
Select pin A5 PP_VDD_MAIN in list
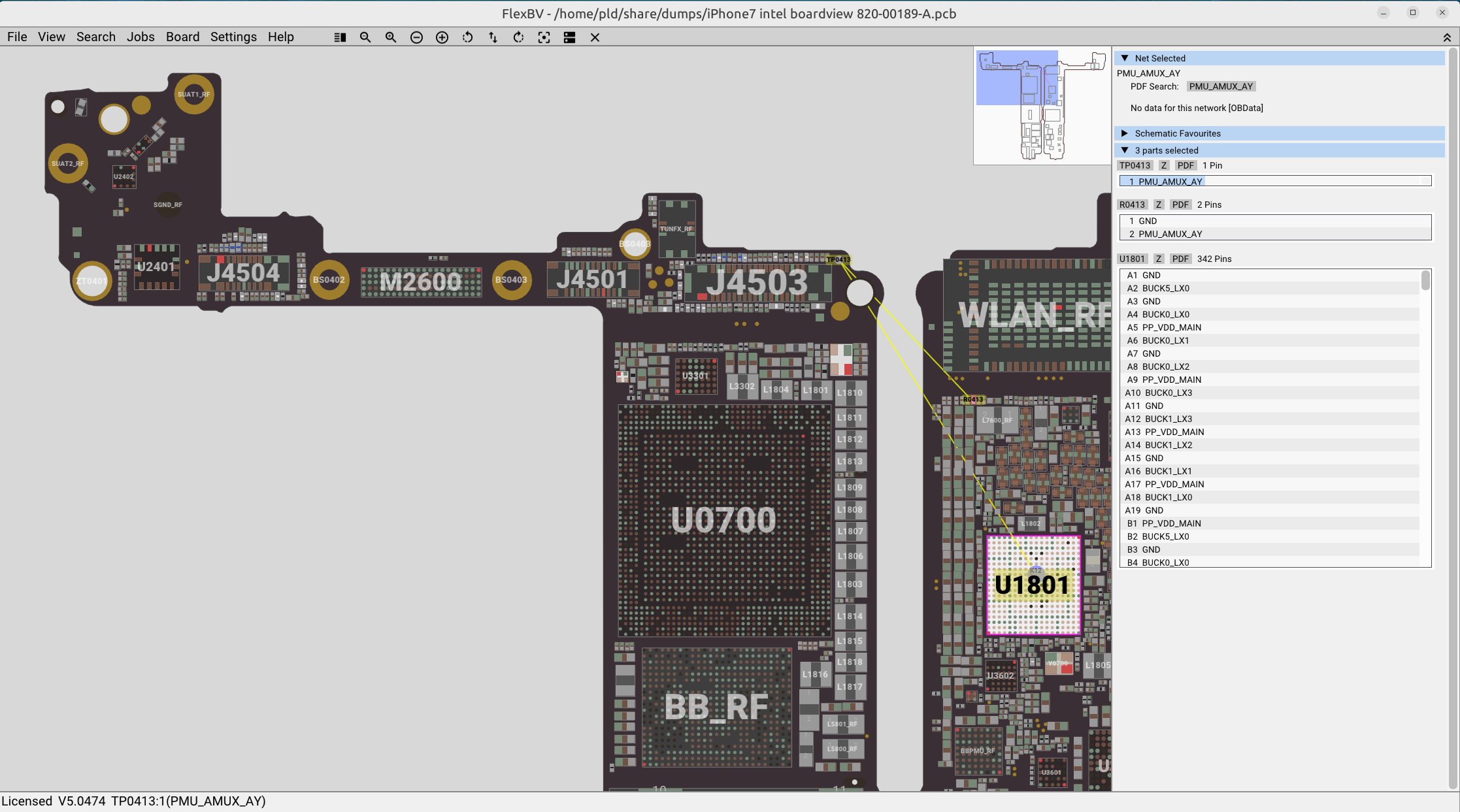[1270, 327]
